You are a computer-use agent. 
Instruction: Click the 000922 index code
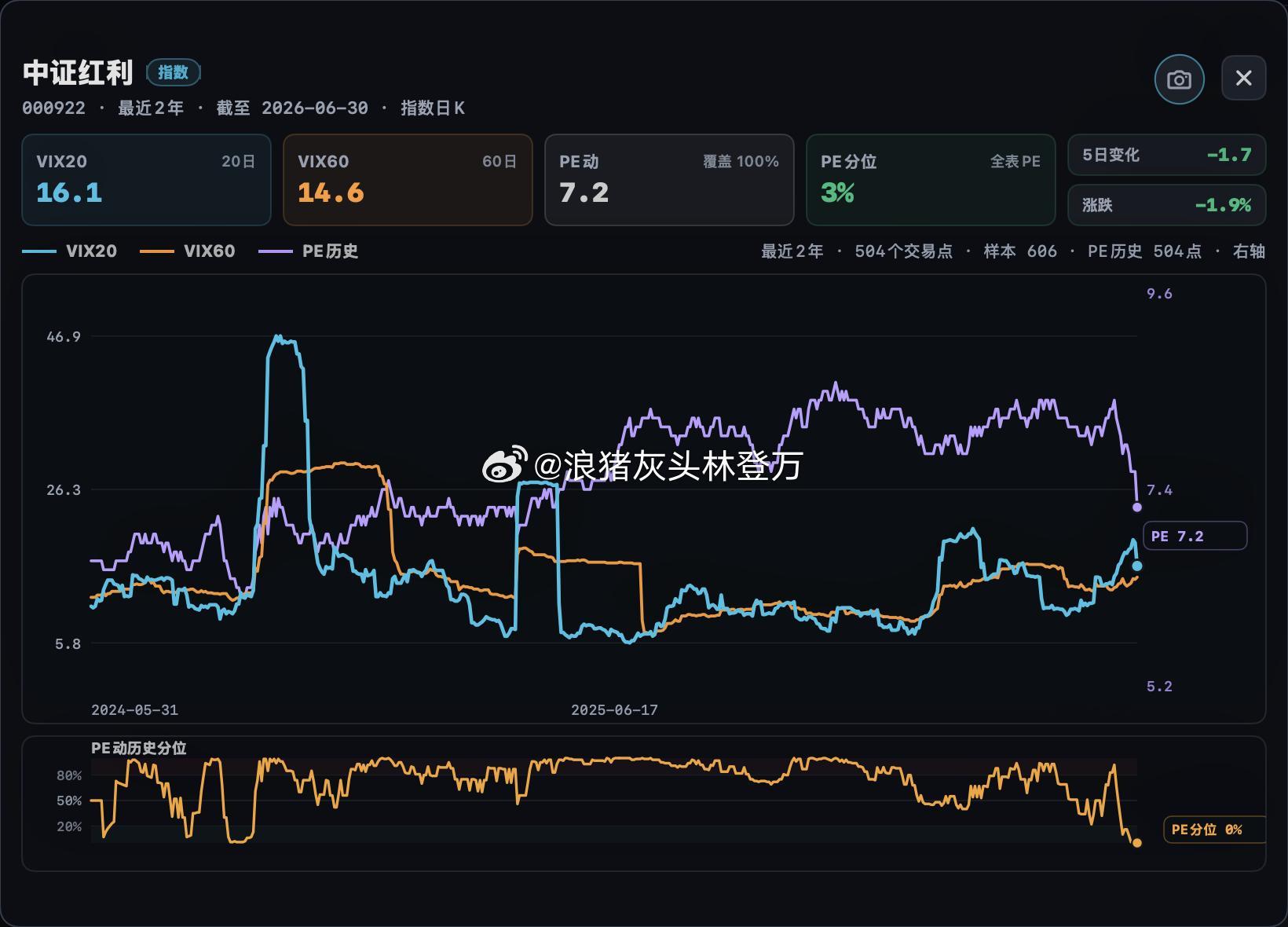[x=53, y=108]
